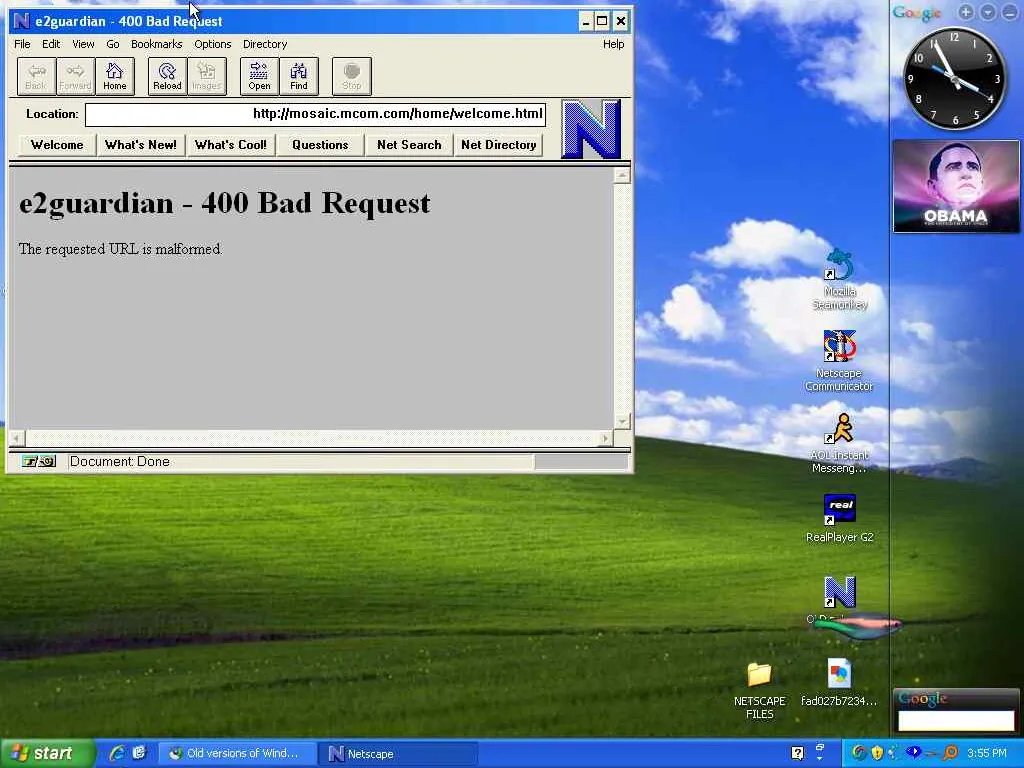Click the Back toolbar button in Netscape
This screenshot has width=1024, height=768.
36,76
